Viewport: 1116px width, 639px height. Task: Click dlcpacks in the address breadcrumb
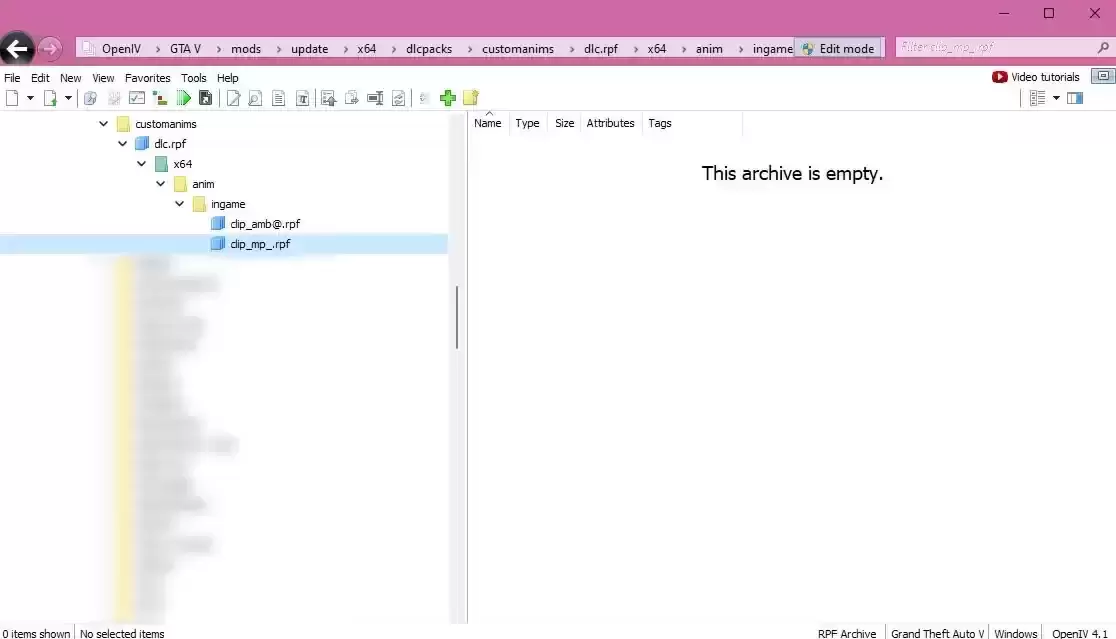429,49
